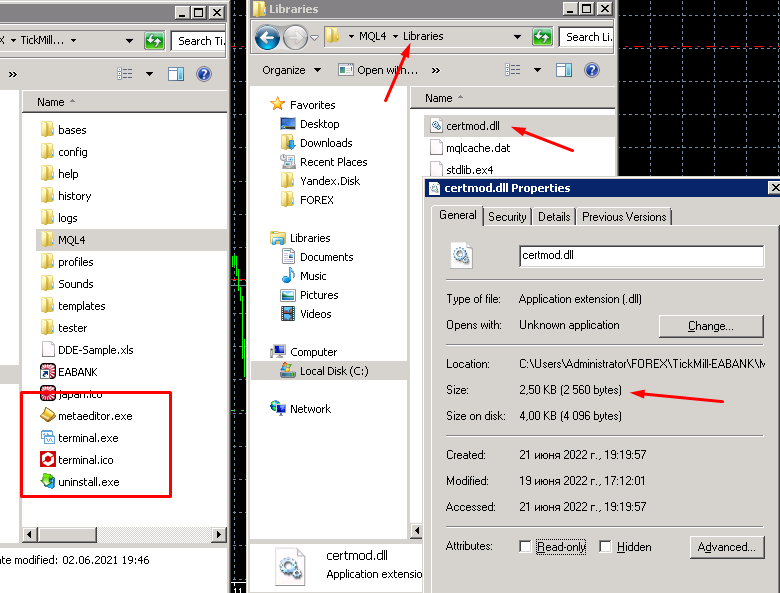Click the right scroll arrow in TickMill window

(218, 535)
